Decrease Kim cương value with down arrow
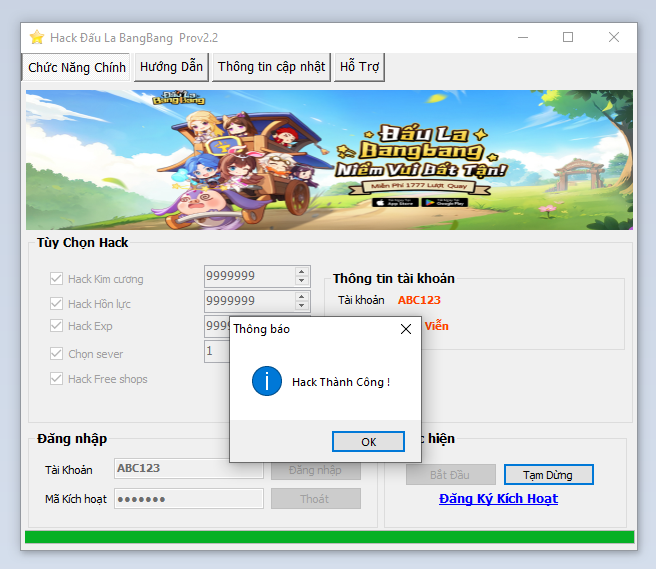656x569 pixels. pos(301,281)
